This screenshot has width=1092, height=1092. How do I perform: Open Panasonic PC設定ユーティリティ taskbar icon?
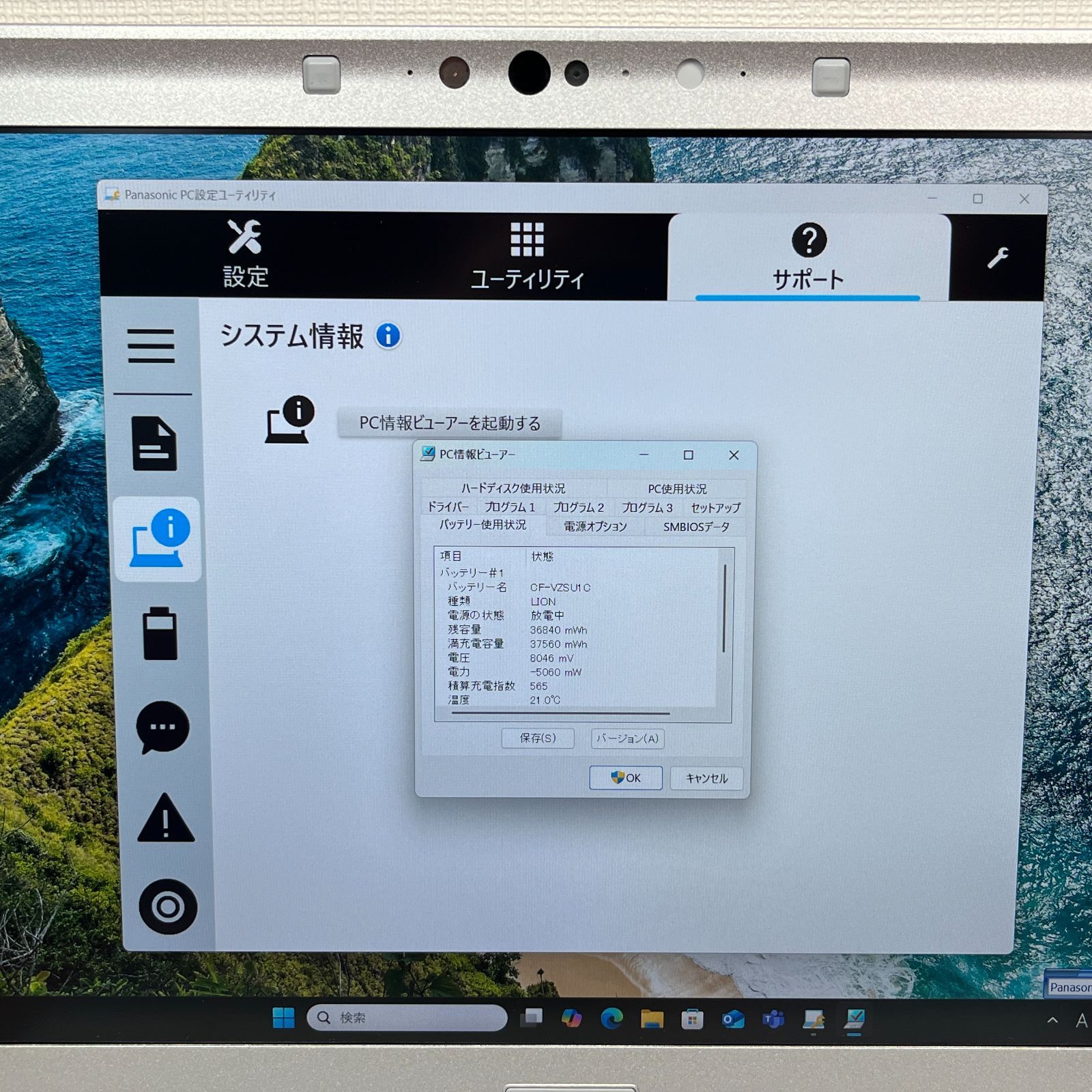(x=814, y=1020)
